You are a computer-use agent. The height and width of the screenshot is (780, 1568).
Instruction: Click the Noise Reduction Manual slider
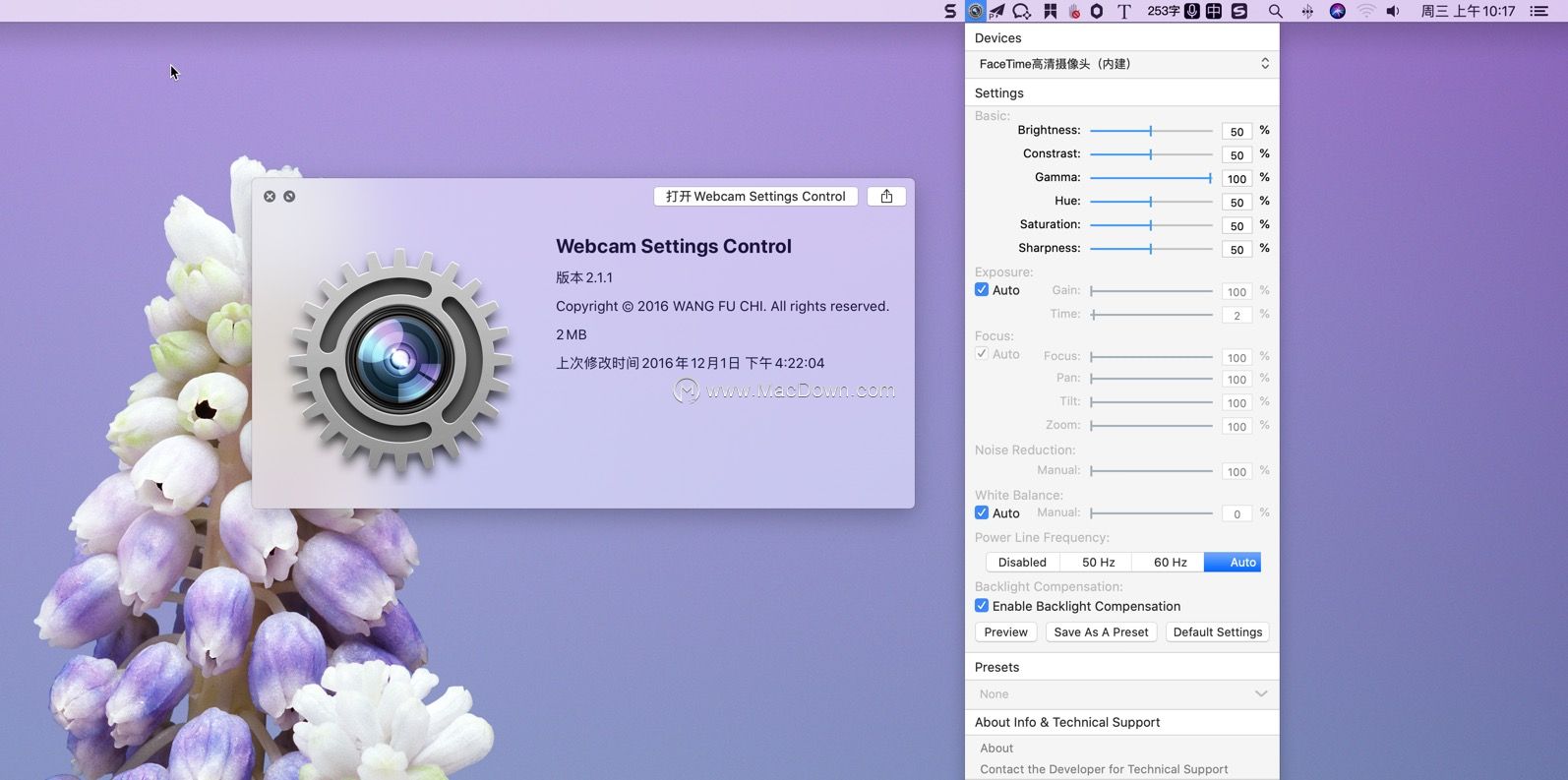[x=1151, y=471]
